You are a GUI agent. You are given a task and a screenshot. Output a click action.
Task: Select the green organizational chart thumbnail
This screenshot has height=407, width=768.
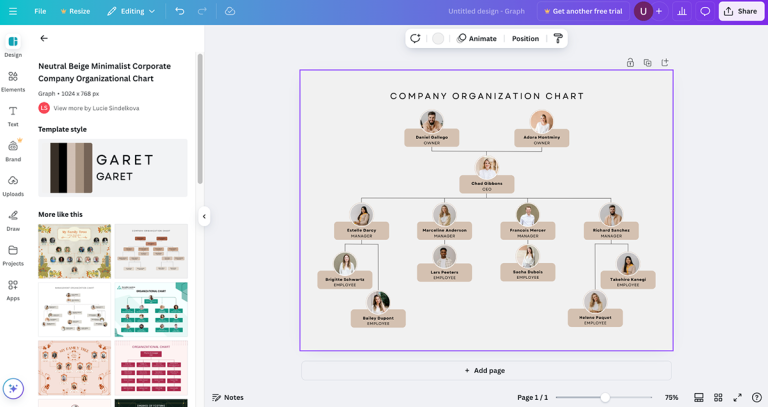click(x=151, y=310)
